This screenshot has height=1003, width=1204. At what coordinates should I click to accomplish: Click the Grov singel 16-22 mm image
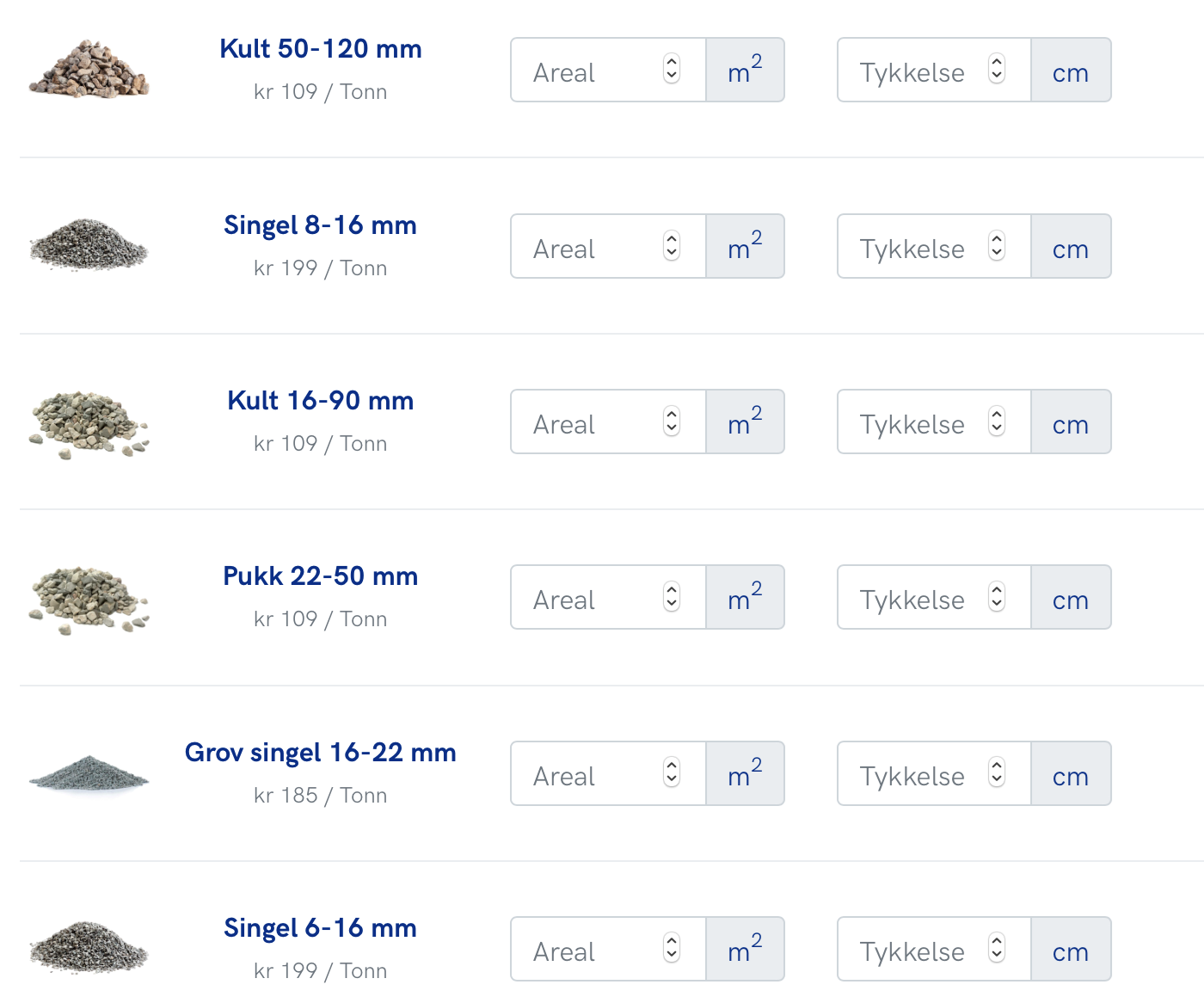pos(89,772)
